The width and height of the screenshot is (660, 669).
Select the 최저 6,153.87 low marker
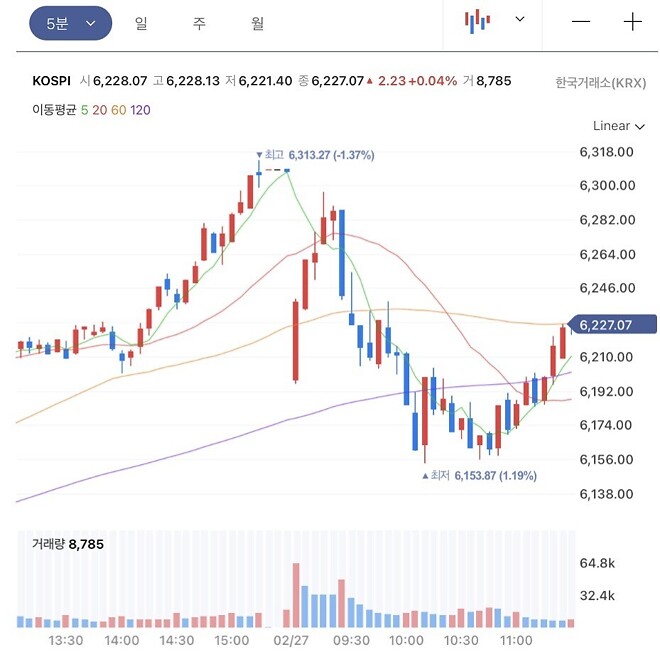click(x=479, y=475)
